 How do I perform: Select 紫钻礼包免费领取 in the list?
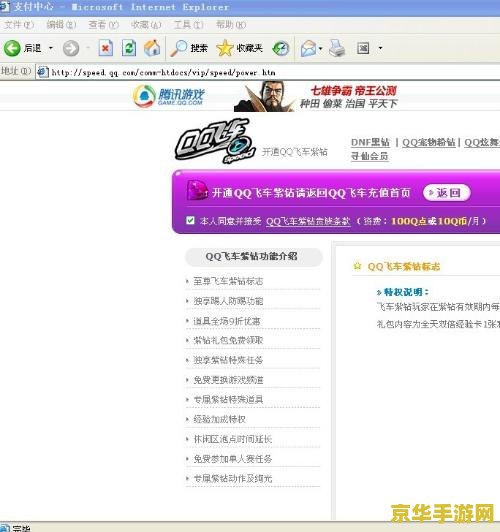228,340
